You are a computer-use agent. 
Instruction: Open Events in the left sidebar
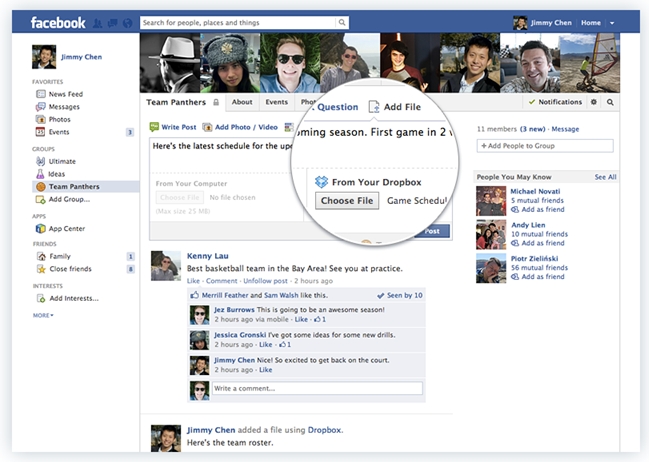tap(59, 131)
